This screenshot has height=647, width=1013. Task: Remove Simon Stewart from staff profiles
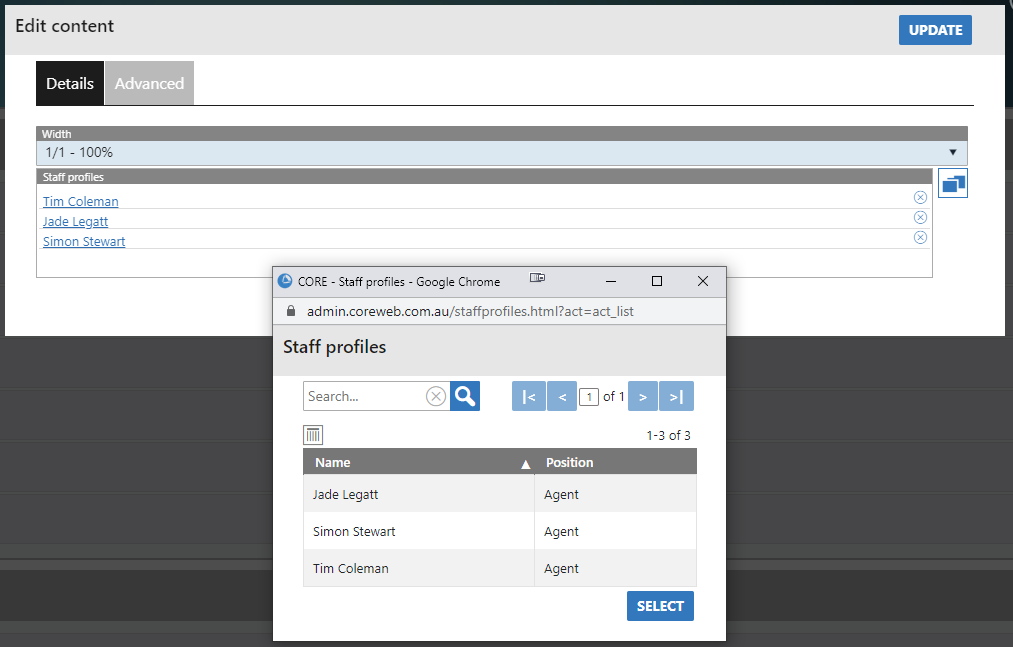[x=920, y=238]
